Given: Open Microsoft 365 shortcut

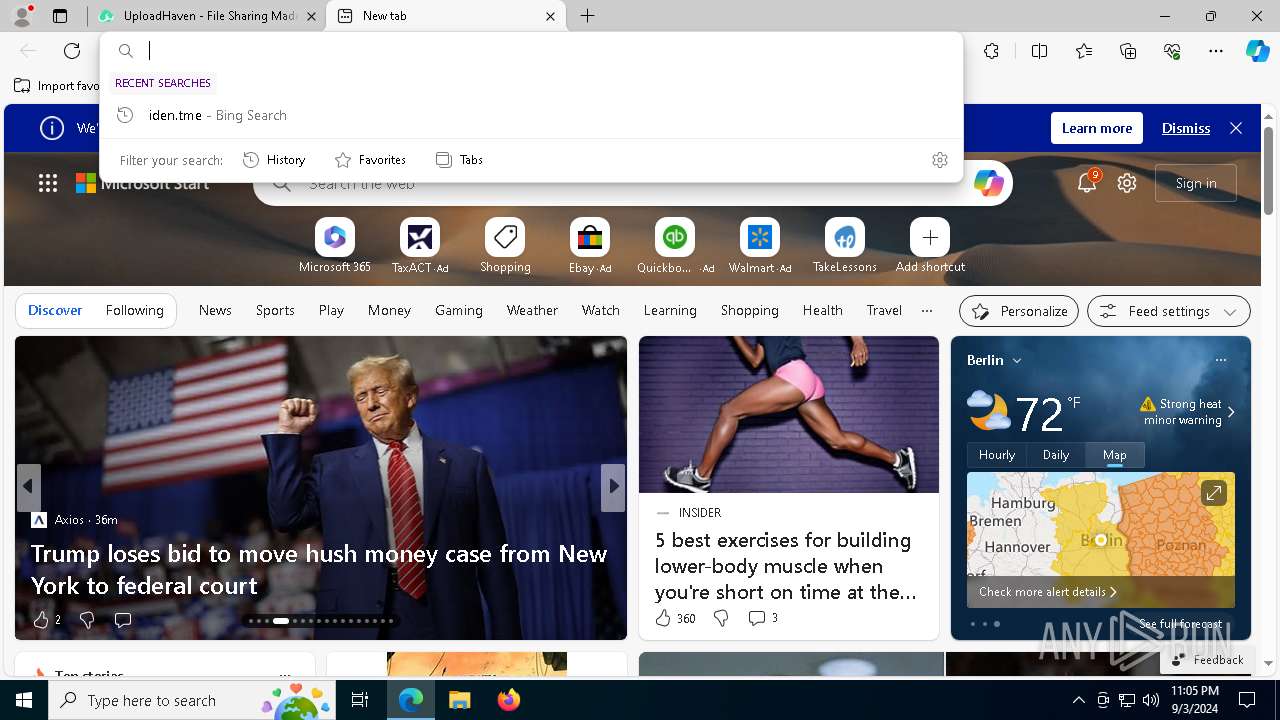Looking at the screenshot, I should [x=334, y=246].
